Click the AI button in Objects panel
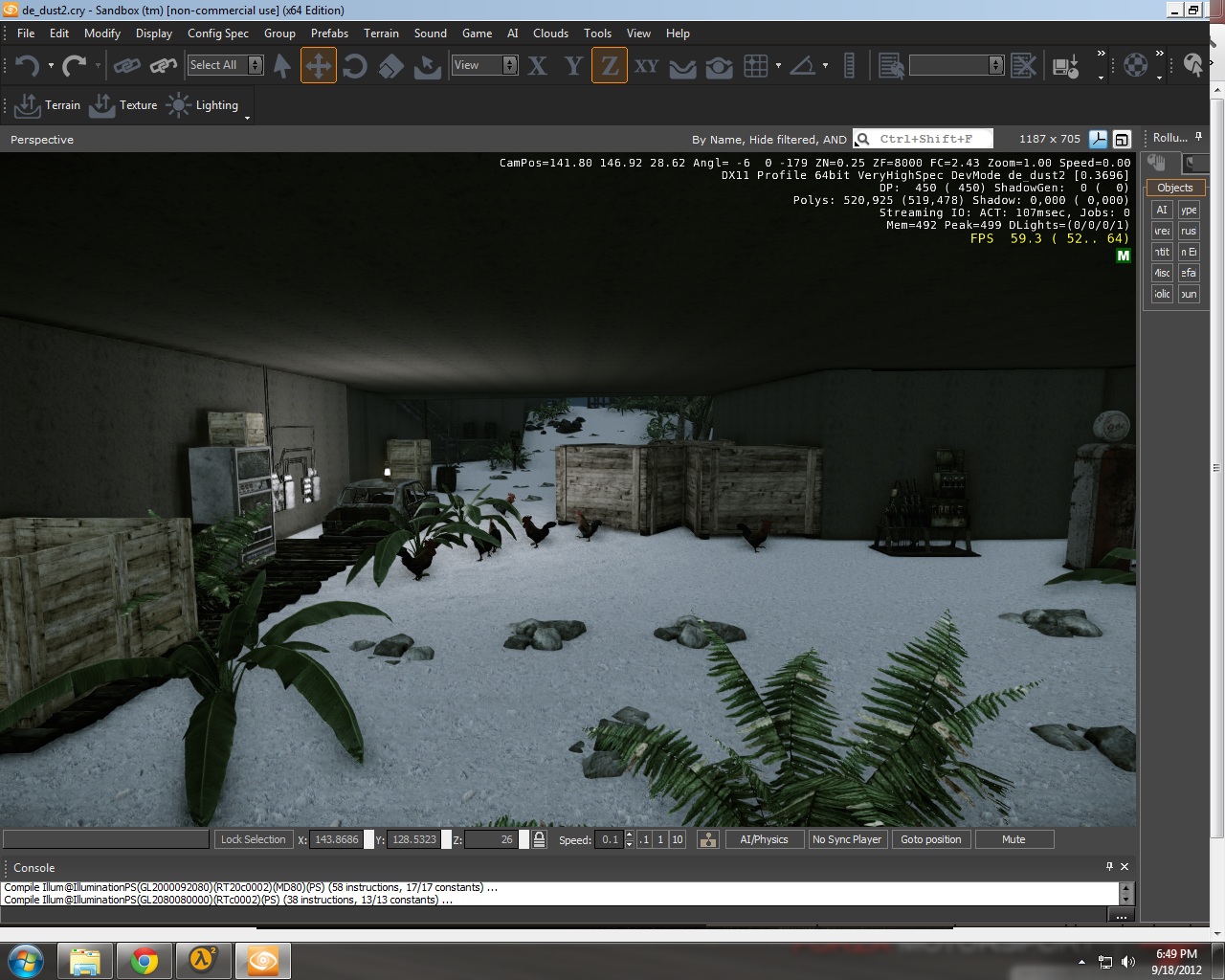The image size is (1225, 980). [1162, 210]
